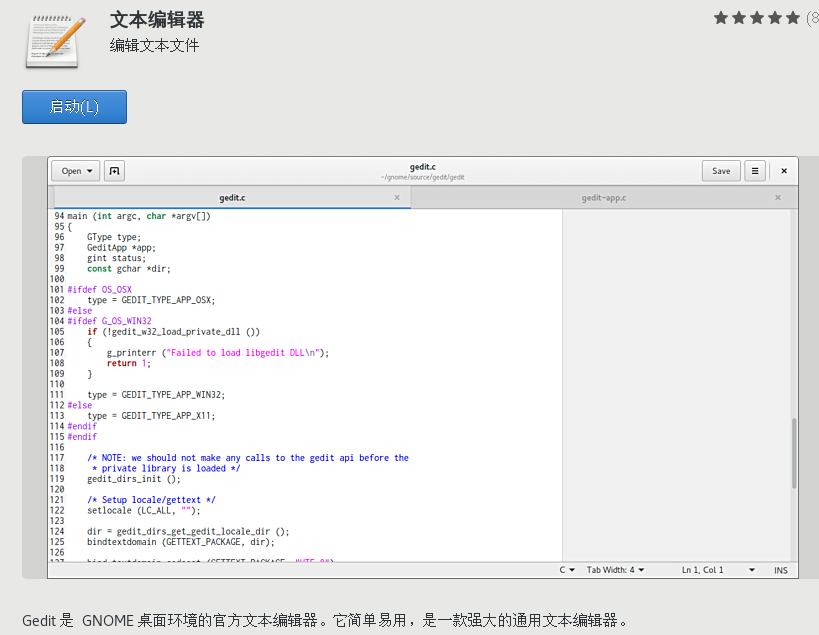Click the gedit.c title in header bar
Image resolution: width=819 pixels, height=635 pixels.
click(x=423, y=167)
